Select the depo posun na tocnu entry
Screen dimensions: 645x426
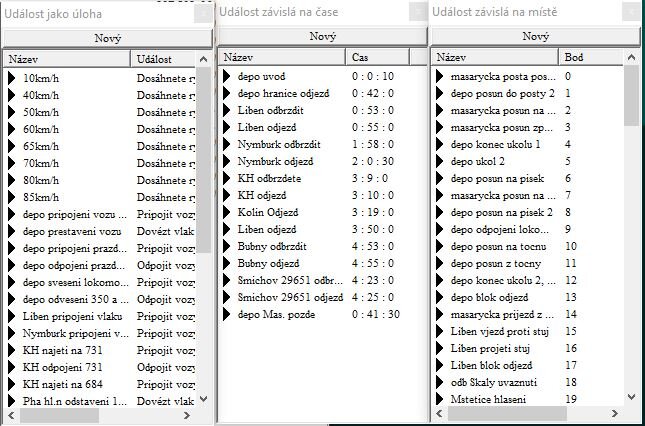pyautogui.click(x=495, y=246)
